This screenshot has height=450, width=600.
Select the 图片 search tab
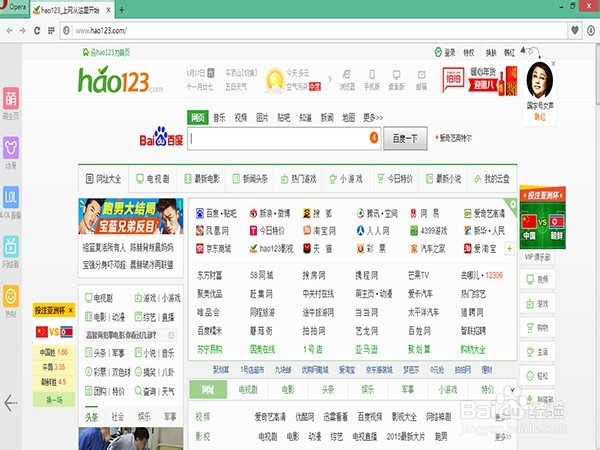(x=262, y=117)
